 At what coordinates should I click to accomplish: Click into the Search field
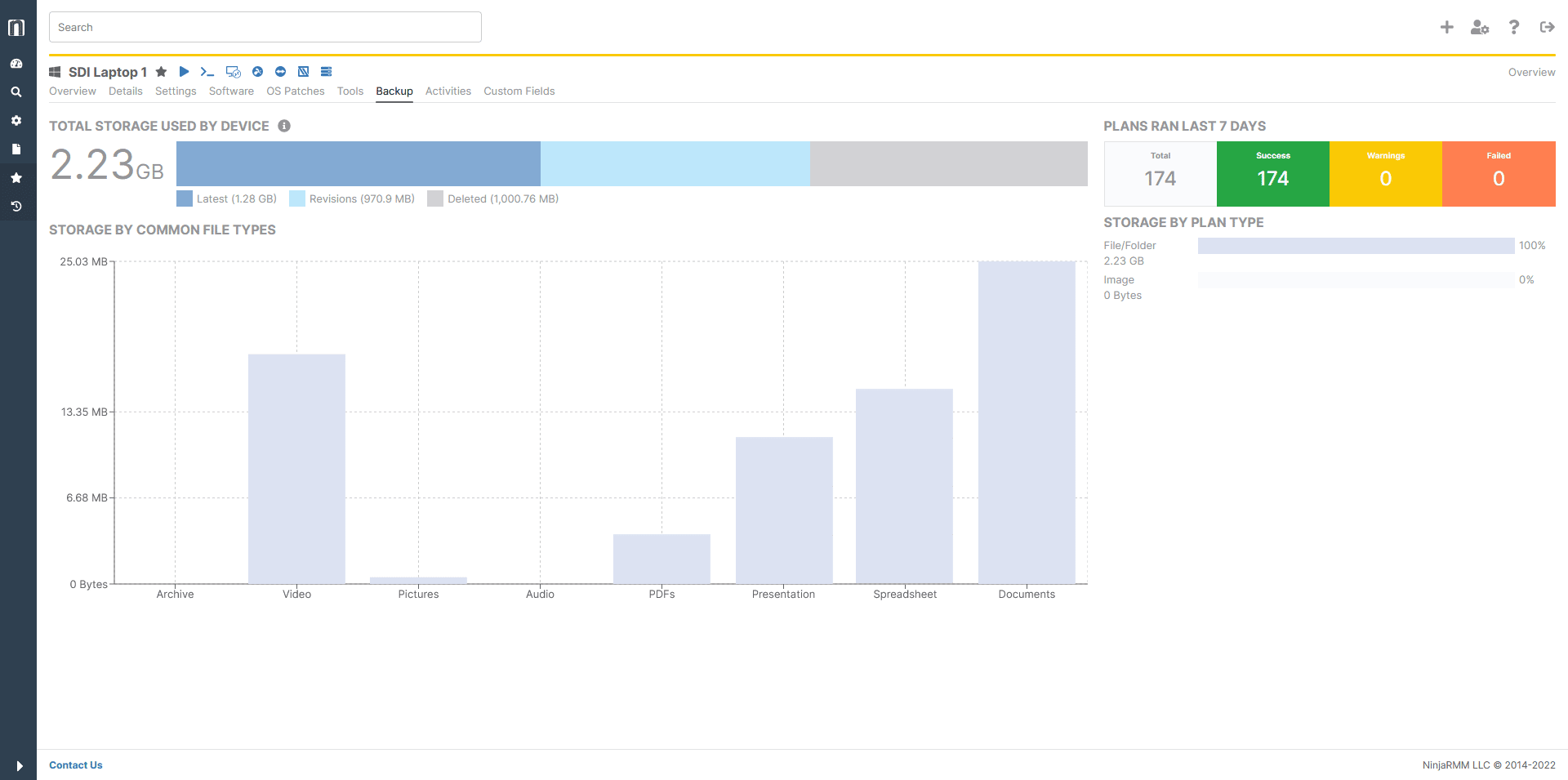pyautogui.click(x=265, y=27)
